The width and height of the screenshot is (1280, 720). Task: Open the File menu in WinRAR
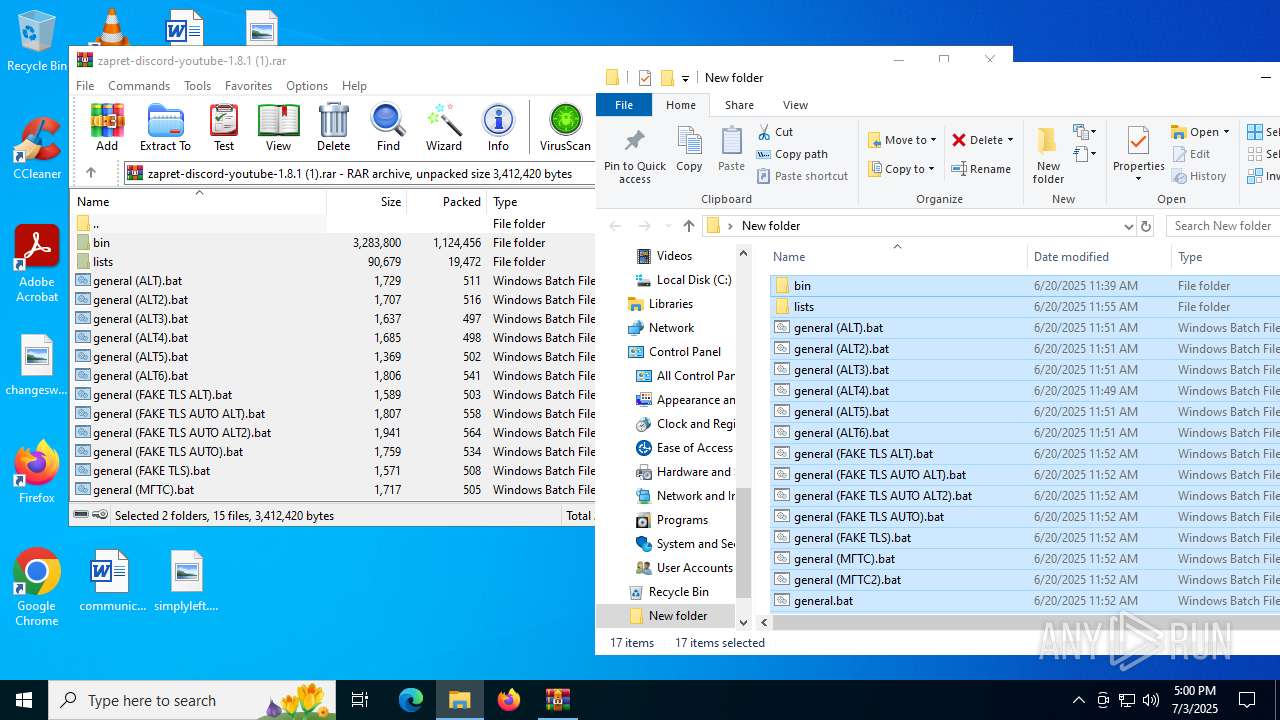(x=85, y=86)
